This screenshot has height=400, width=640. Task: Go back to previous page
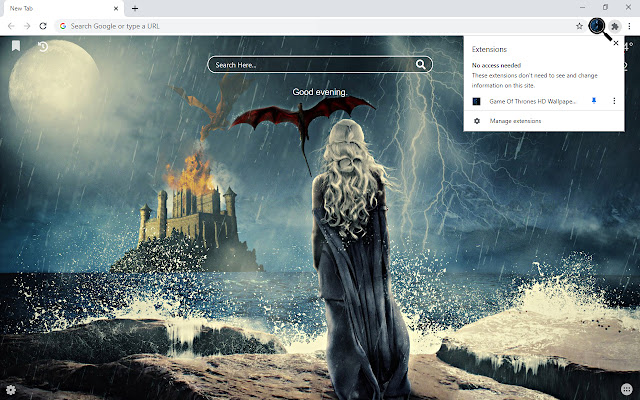pos(11,26)
